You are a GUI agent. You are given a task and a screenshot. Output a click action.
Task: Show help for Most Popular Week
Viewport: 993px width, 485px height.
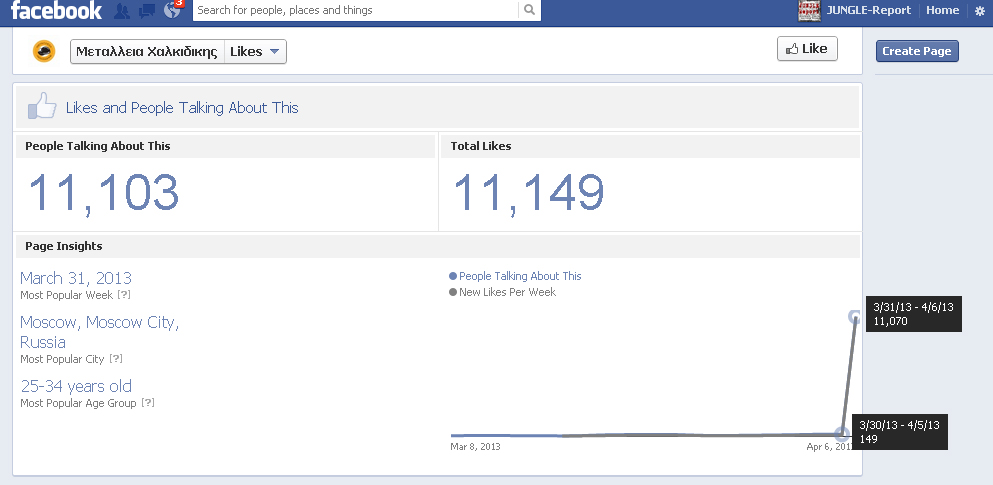coord(123,295)
